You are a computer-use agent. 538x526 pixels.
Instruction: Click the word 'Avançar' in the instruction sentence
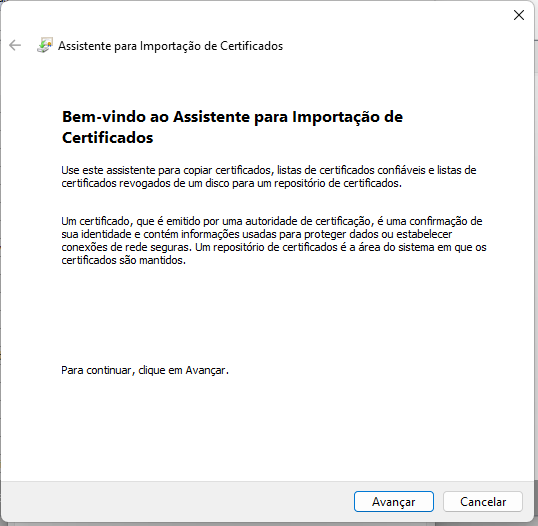tap(205, 370)
